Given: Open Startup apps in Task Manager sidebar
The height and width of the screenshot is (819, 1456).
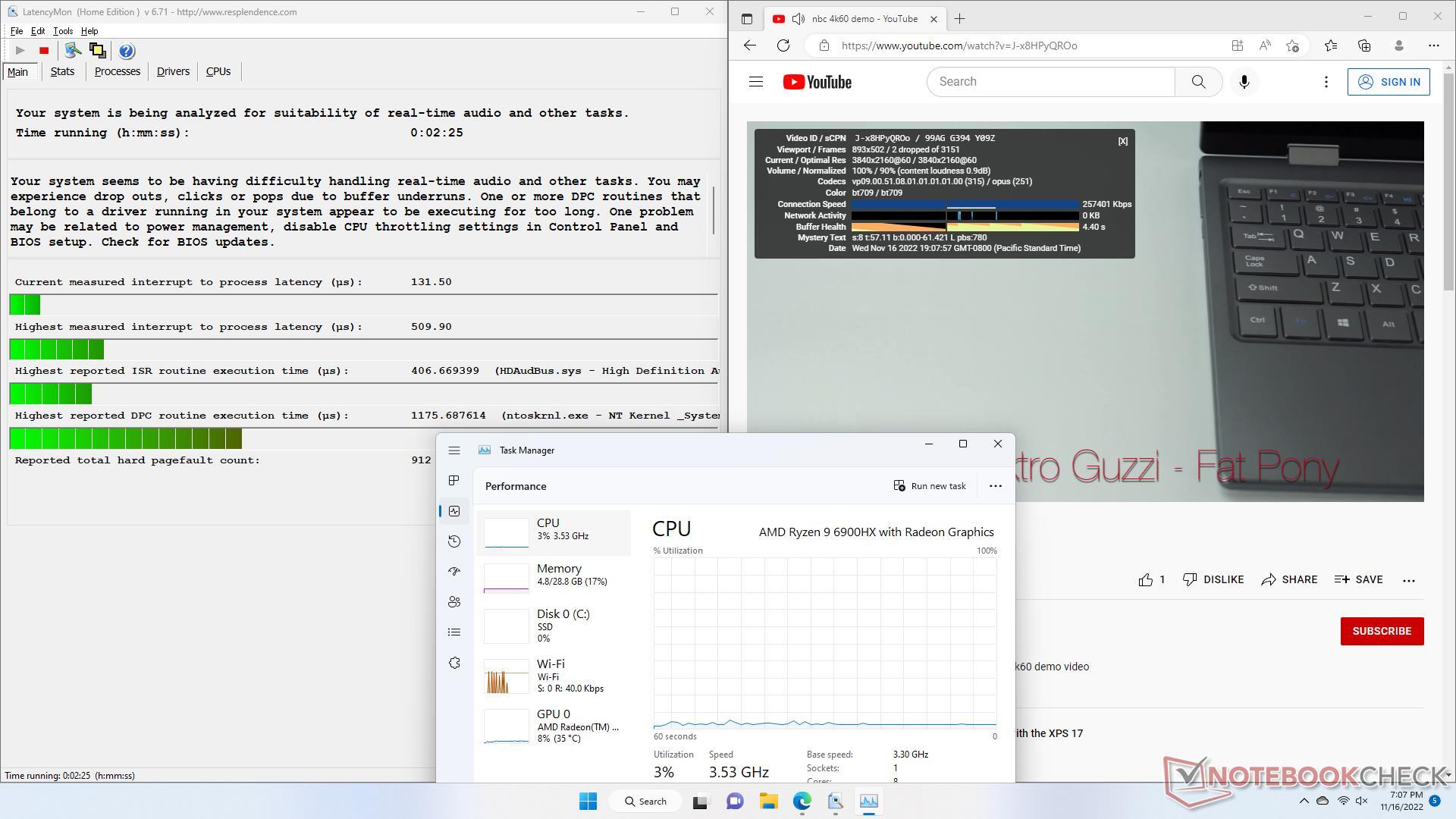Looking at the screenshot, I should 454,572.
